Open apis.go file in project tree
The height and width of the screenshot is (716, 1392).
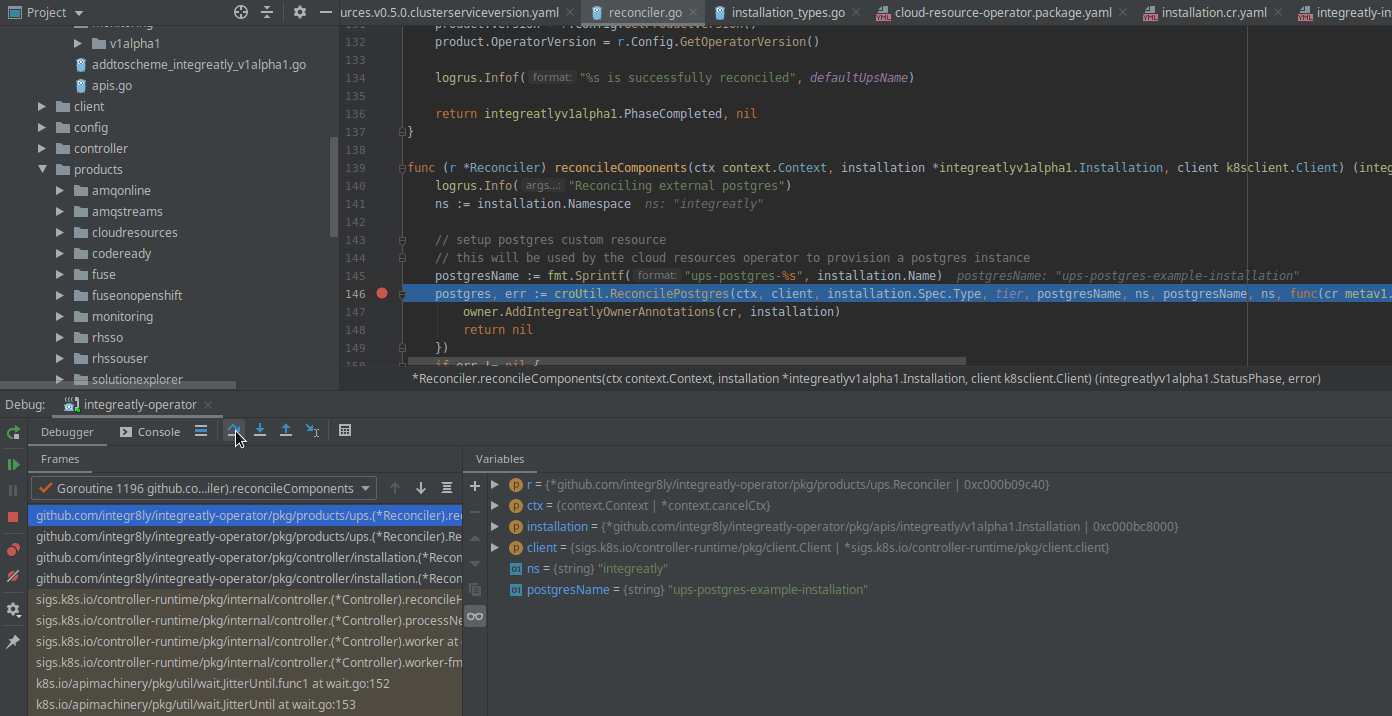click(x=111, y=86)
